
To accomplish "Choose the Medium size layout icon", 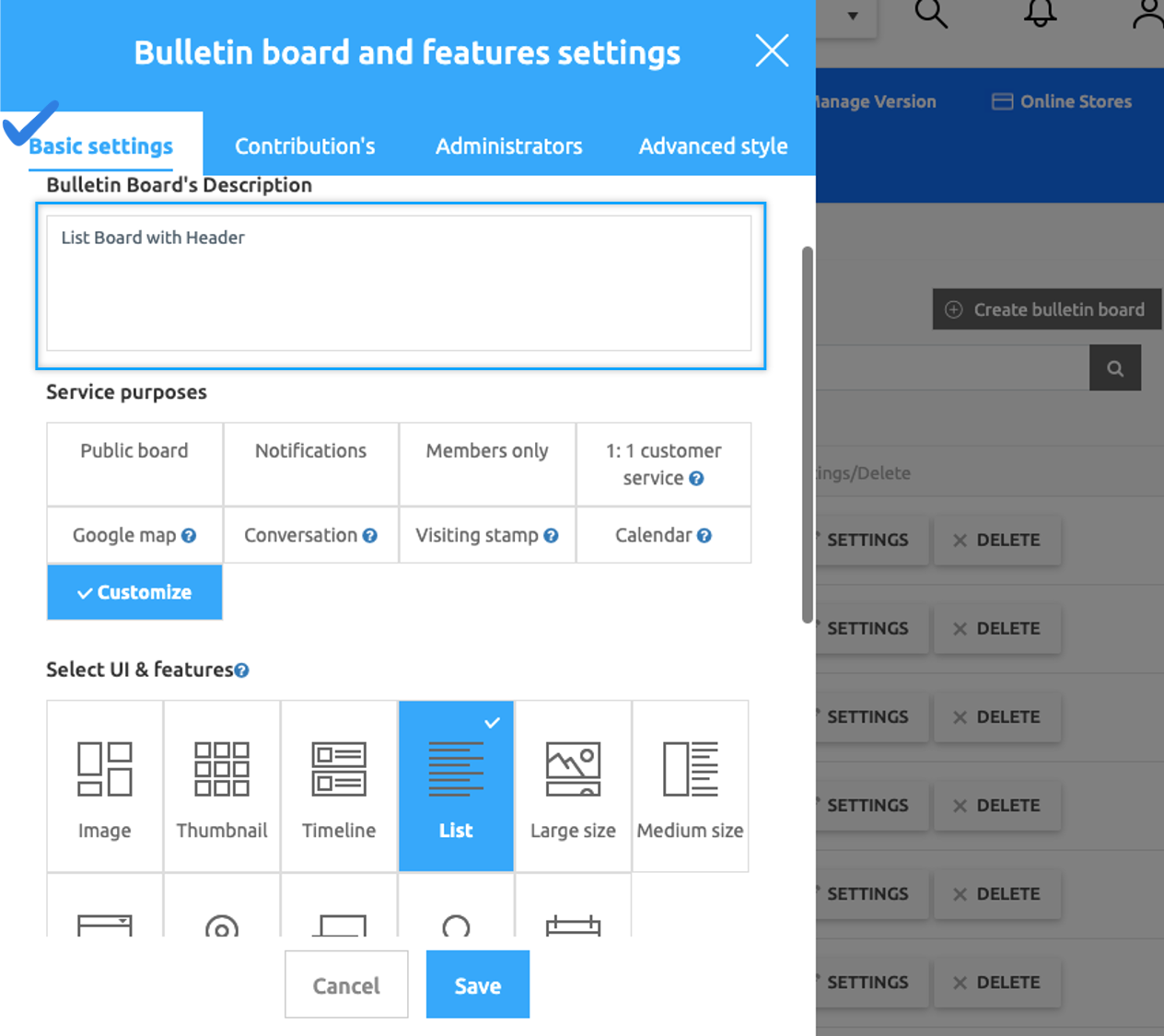I will 690,769.
